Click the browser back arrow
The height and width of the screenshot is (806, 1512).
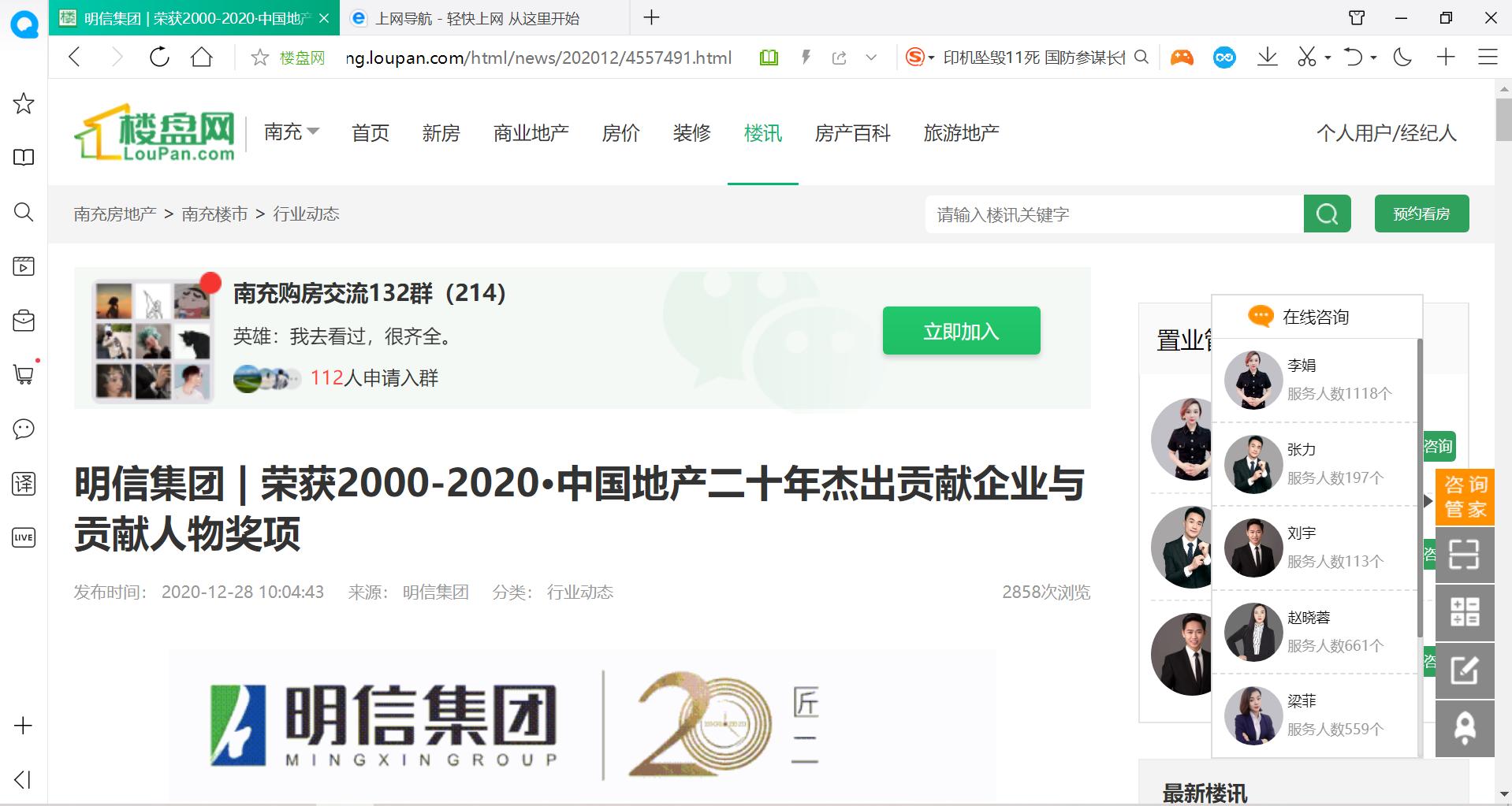[x=74, y=57]
